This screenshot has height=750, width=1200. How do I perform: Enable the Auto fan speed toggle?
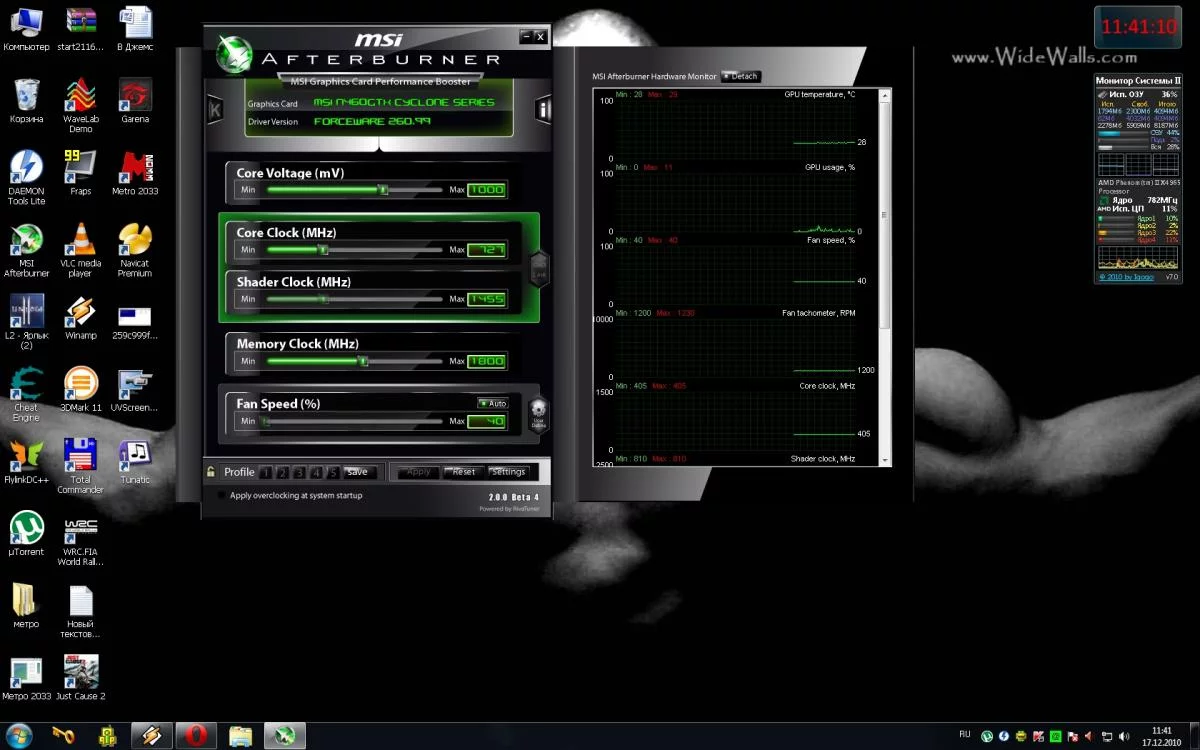click(492, 404)
